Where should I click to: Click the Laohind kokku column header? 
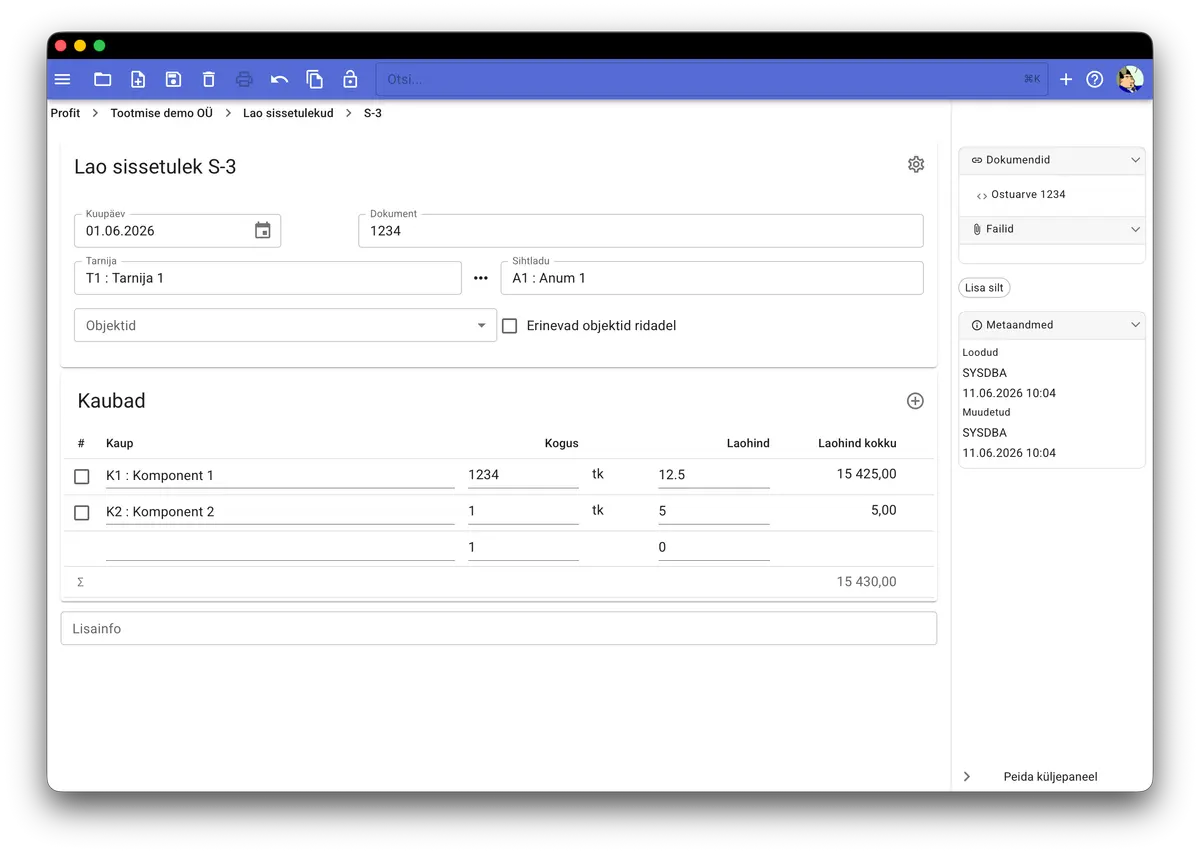(x=857, y=443)
